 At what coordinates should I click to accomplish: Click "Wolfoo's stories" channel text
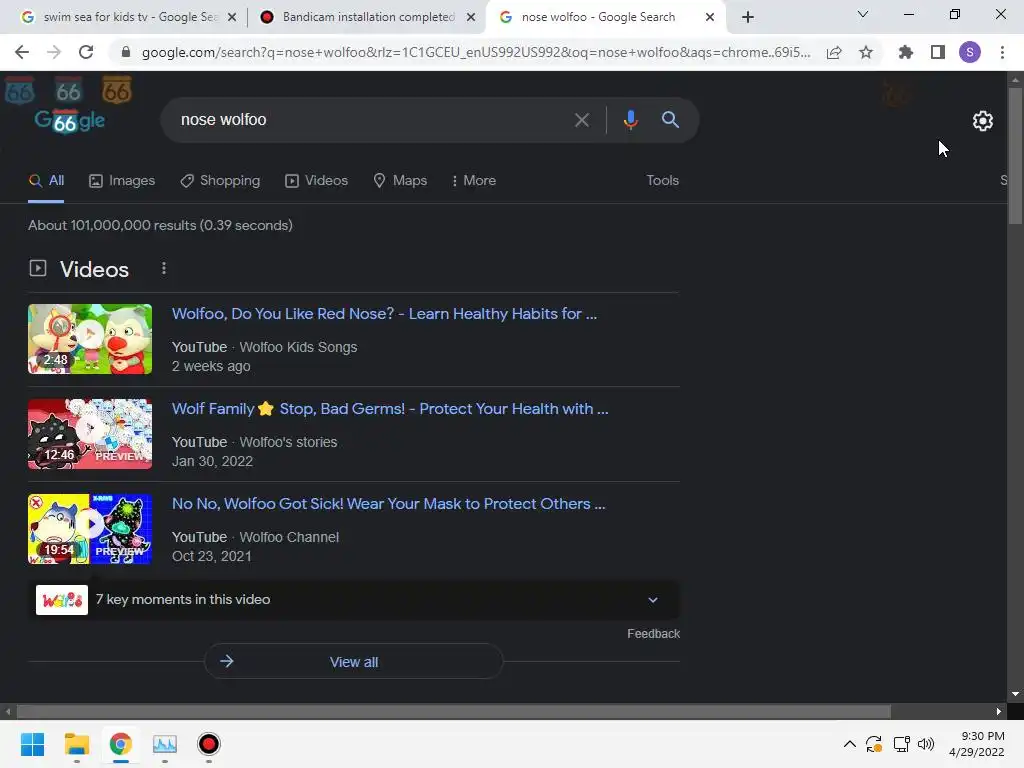(x=288, y=442)
